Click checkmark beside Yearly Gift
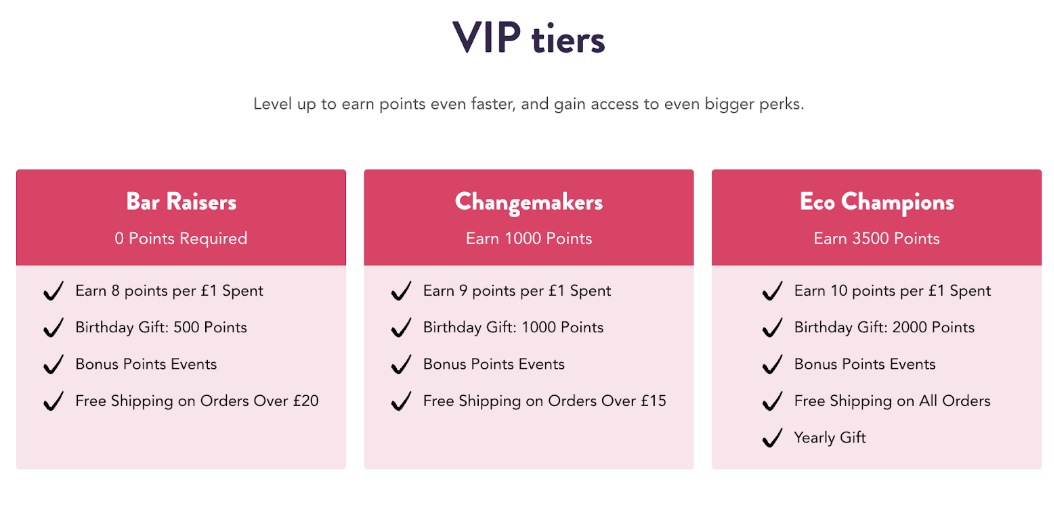This screenshot has width=1054, height=506. (772, 438)
